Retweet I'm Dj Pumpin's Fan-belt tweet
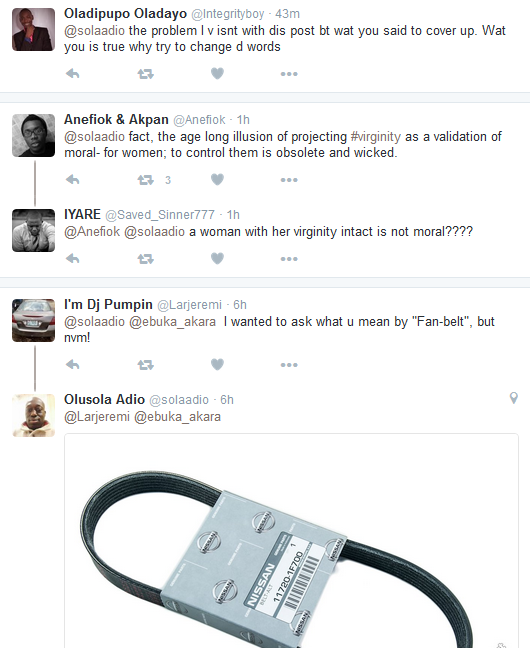This screenshot has height=648, width=530. (x=146, y=364)
